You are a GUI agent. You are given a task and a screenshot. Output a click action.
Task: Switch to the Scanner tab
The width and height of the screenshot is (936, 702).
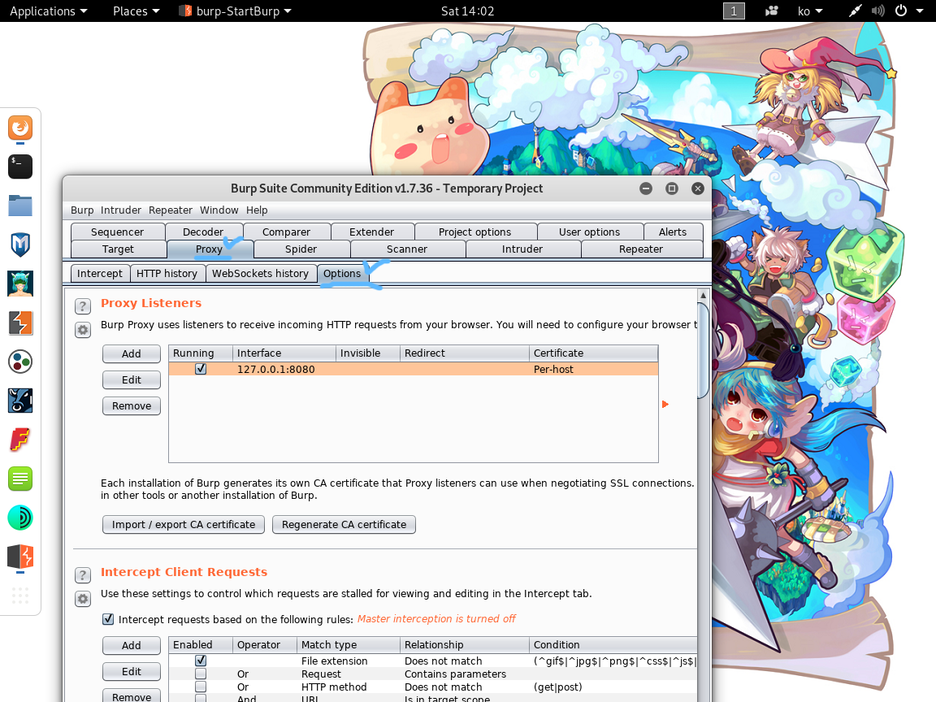[407, 249]
